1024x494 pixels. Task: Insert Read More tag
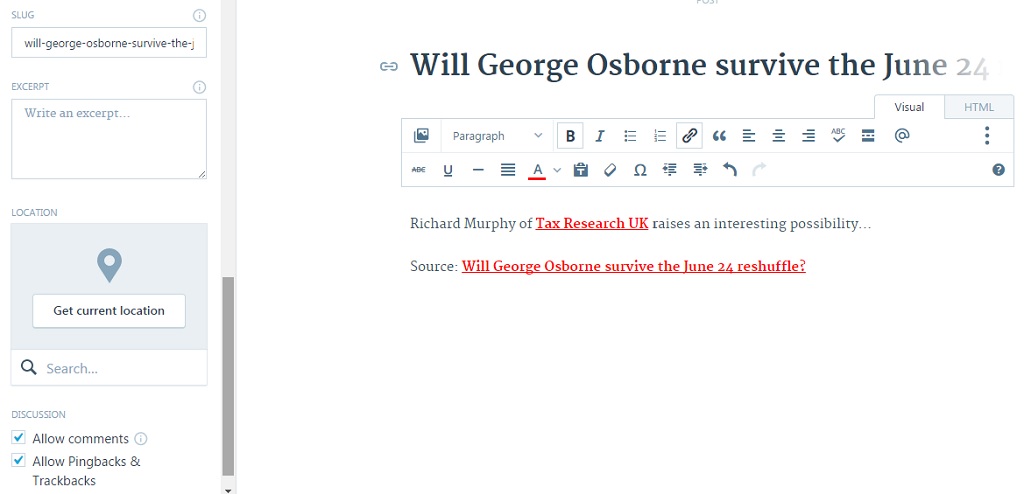[x=868, y=136]
